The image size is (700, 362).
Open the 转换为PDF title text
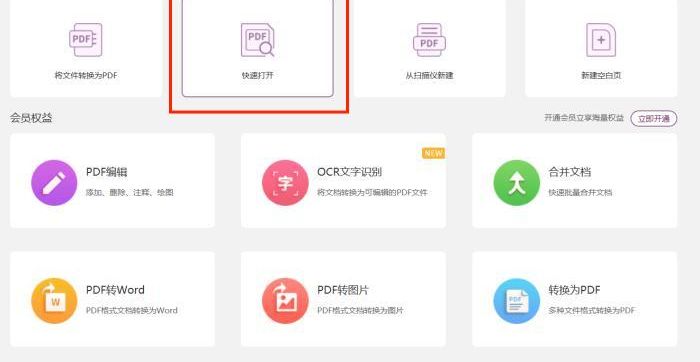574,290
